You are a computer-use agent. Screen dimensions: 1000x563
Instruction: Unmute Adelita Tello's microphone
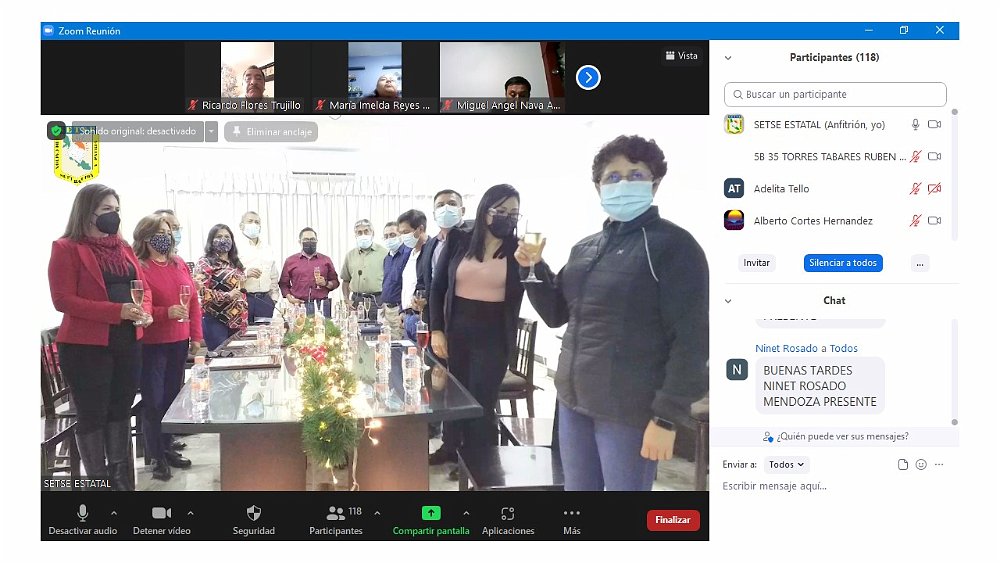[x=914, y=189]
